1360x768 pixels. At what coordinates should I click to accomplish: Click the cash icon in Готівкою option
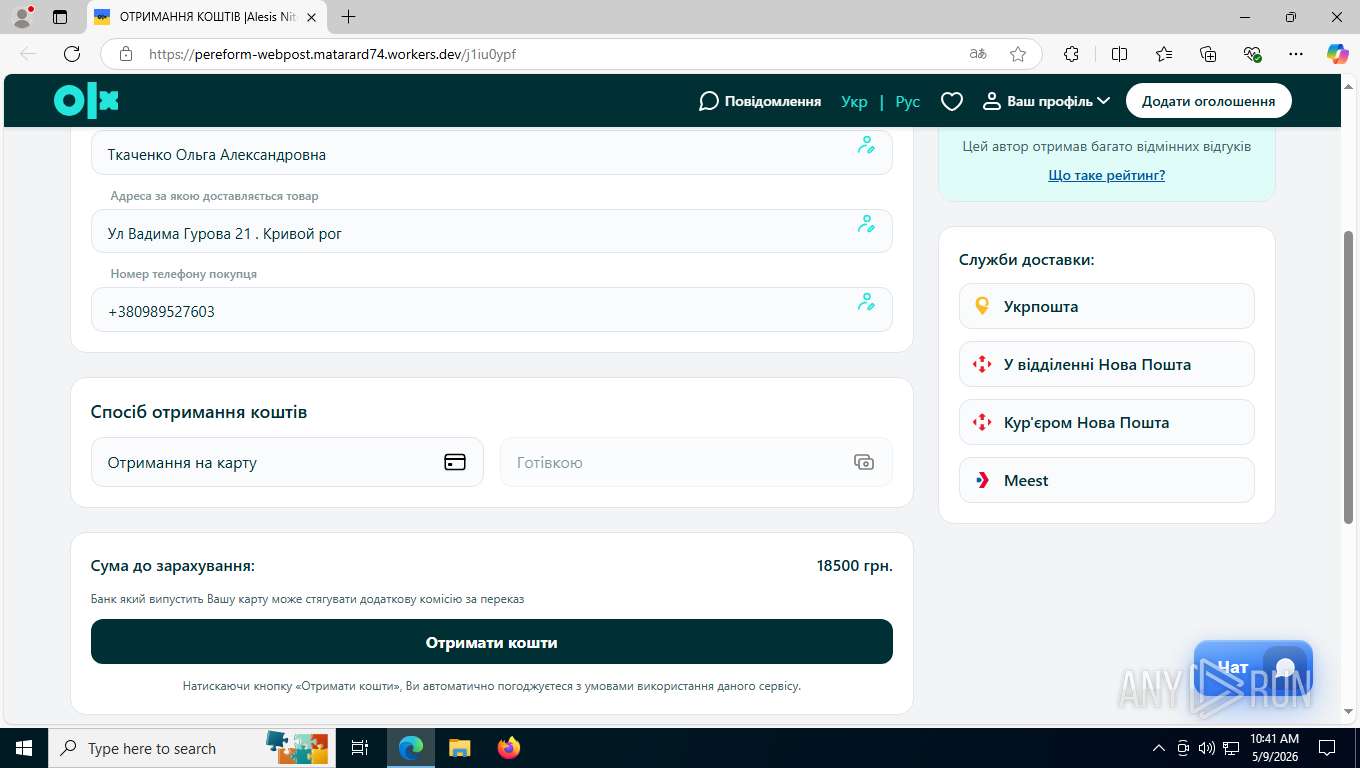pyautogui.click(x=864, y=462)
